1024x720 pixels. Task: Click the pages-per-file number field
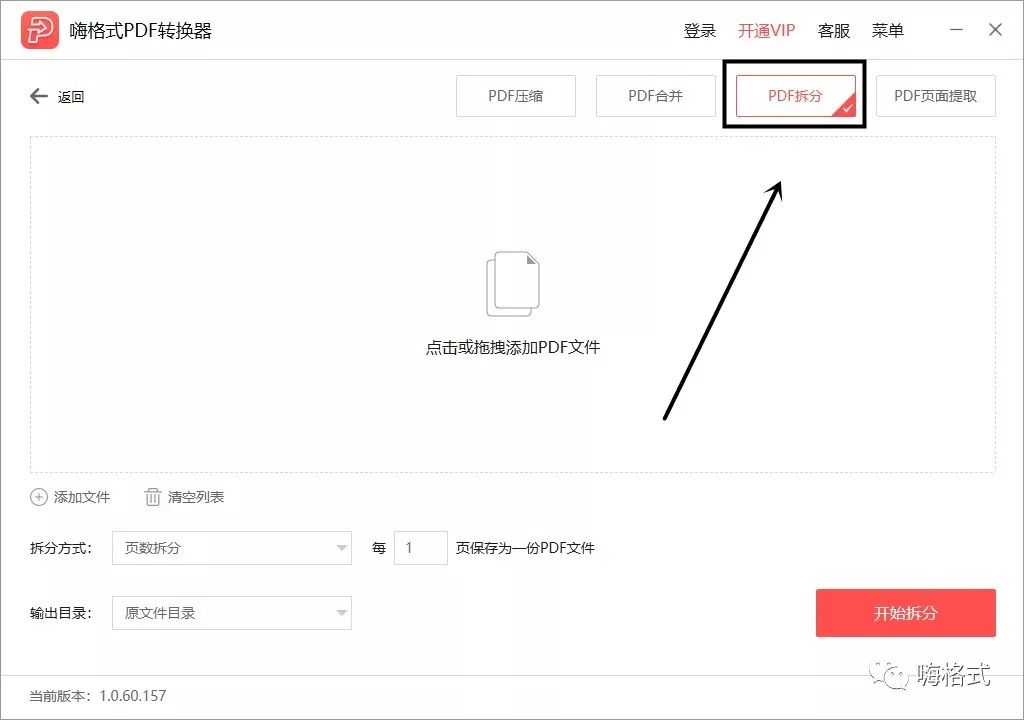pos(421,548)
